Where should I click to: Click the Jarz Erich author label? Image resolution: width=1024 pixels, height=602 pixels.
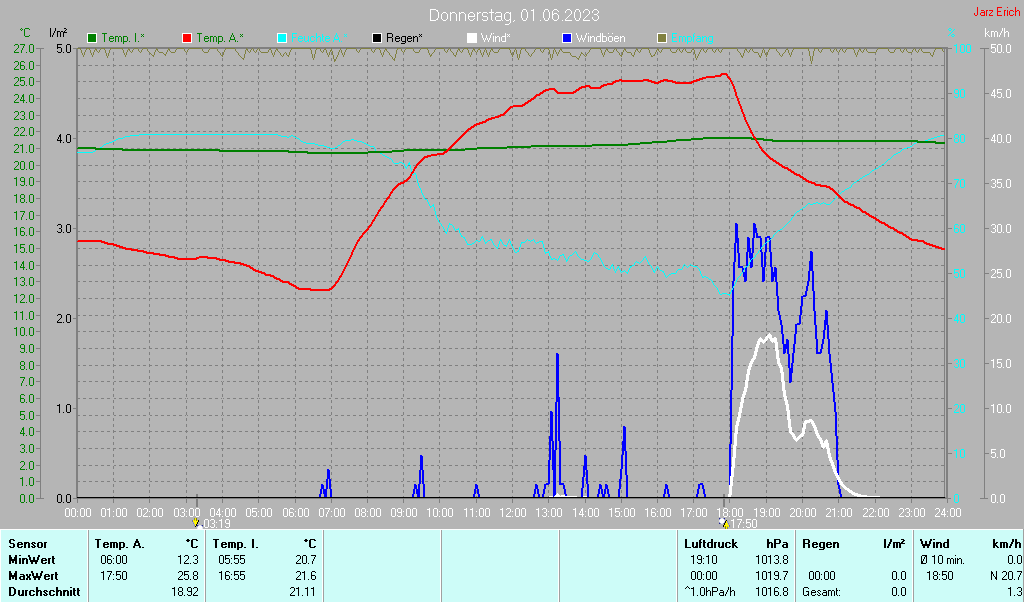[x=996, y=13]
